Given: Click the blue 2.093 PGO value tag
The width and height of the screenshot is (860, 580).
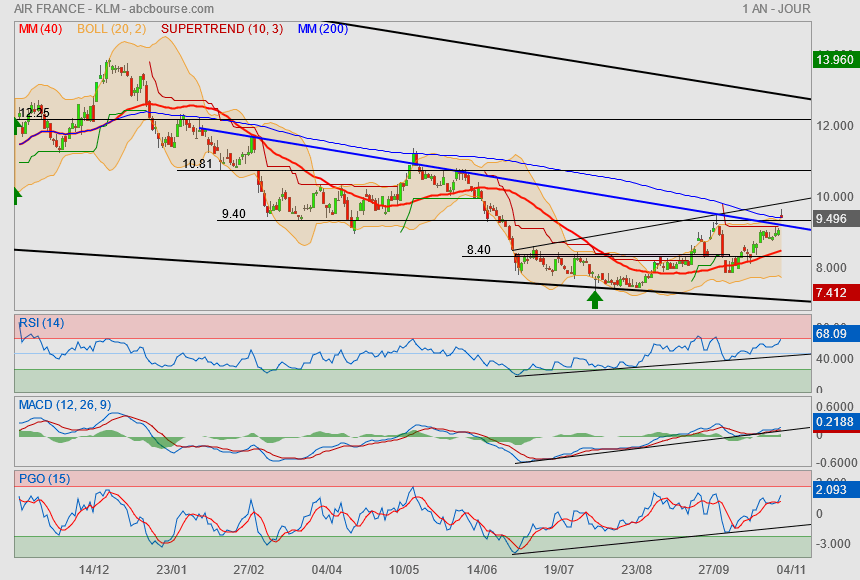Looking at the screenshot, I should (835, 489).
